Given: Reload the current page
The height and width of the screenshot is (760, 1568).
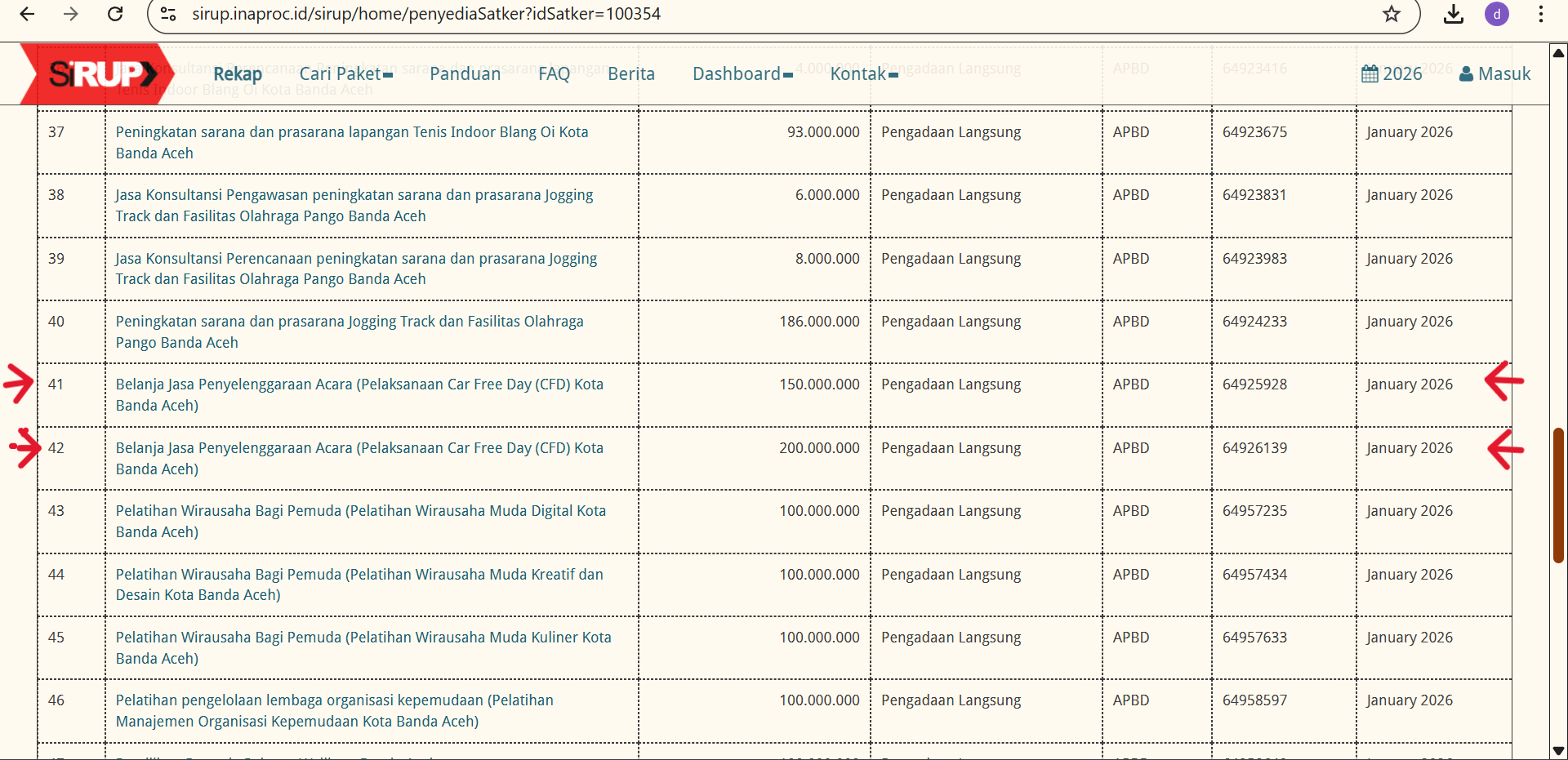Looking at the screenshot, I should click(115, 14).
